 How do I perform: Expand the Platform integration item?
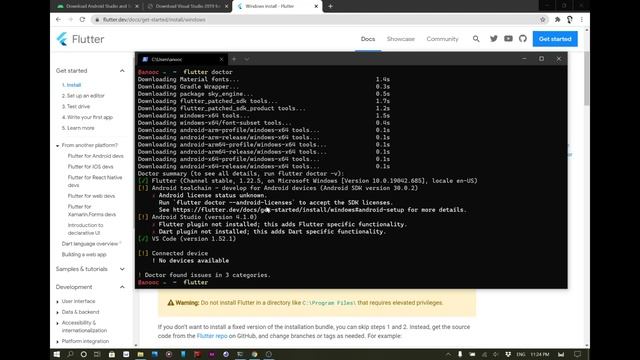coord(58,341)
